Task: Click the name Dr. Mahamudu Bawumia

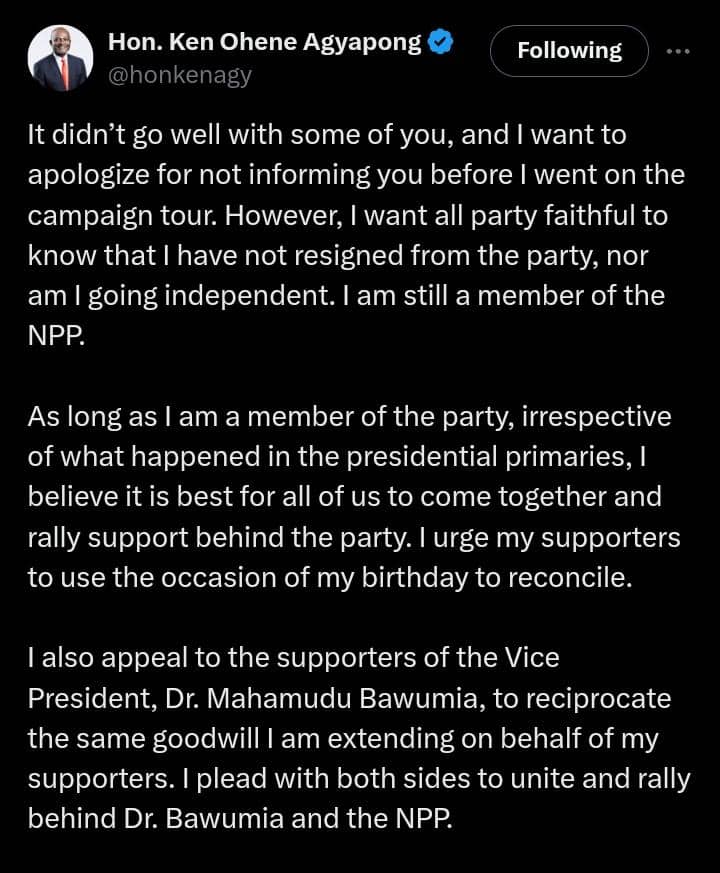Action: [322, 699]
